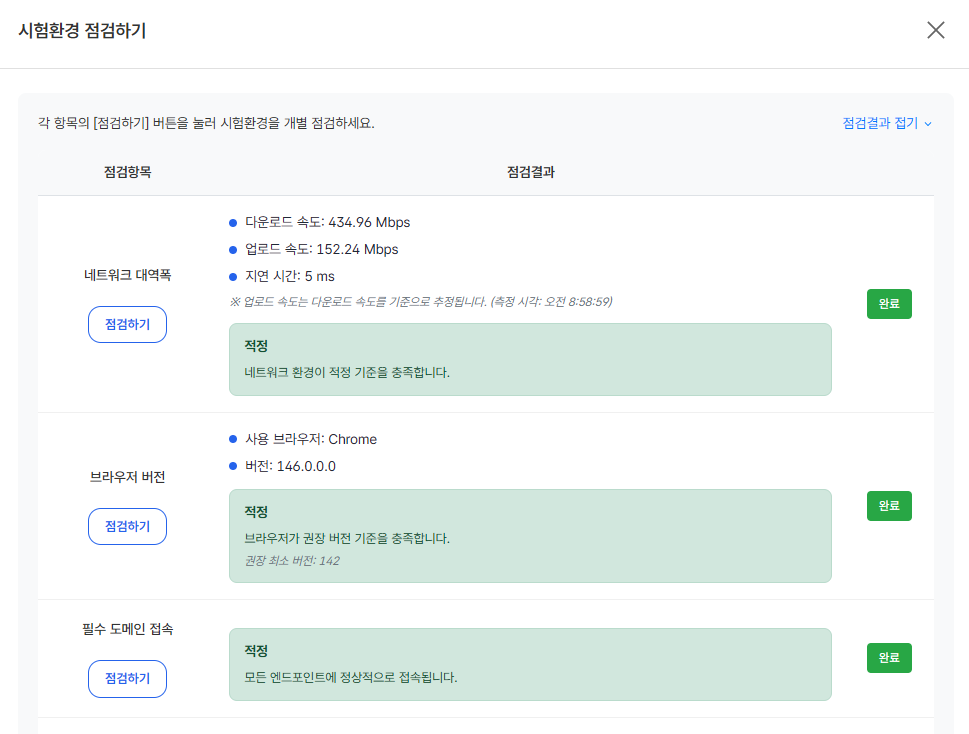Click the bullet next to 업로드 속도
The width and height of the screenshot is (969, 734).
tap(231, 249)
